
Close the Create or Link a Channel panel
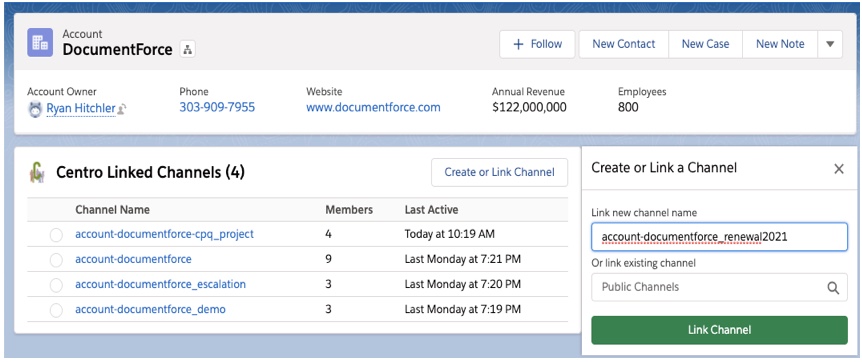pos(838,169)
